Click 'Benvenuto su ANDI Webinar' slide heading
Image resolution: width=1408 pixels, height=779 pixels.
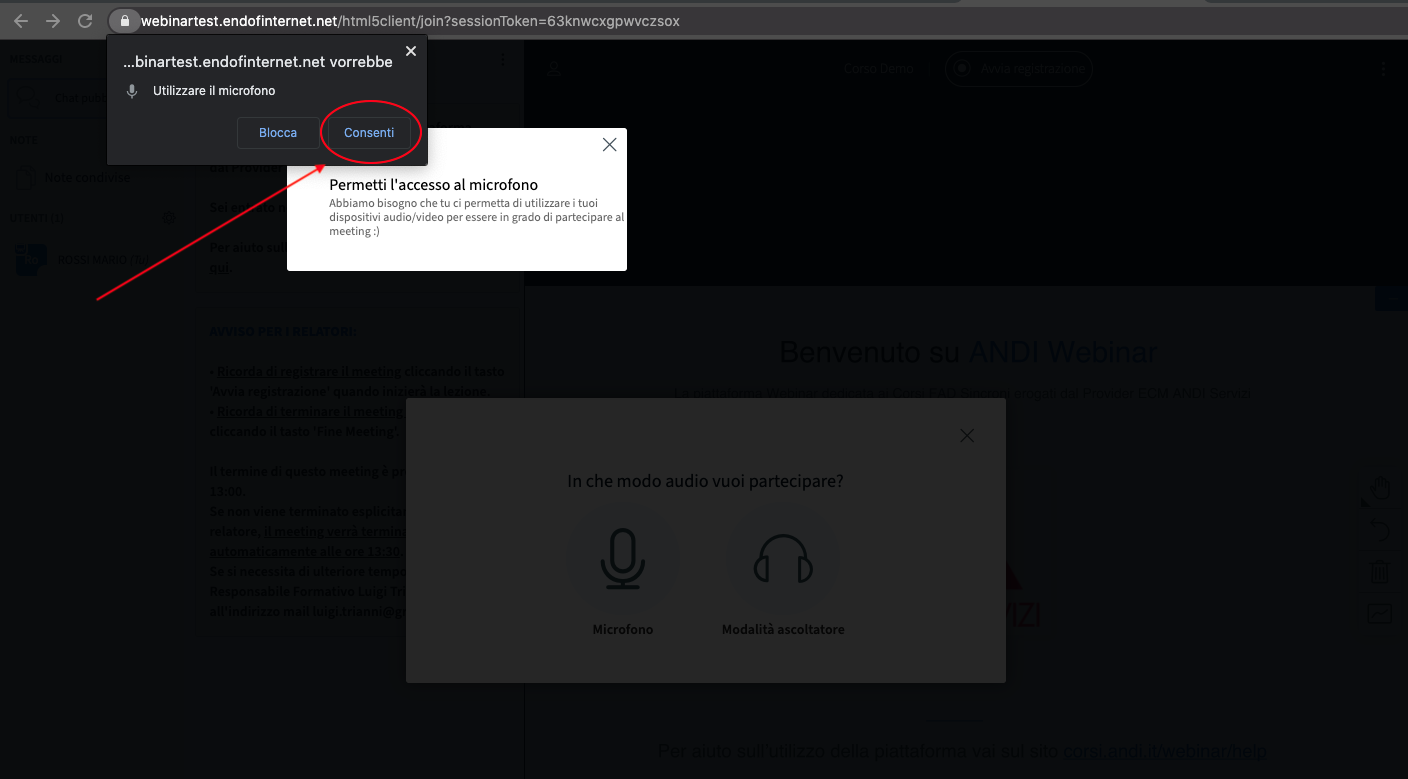click(968, 352)
